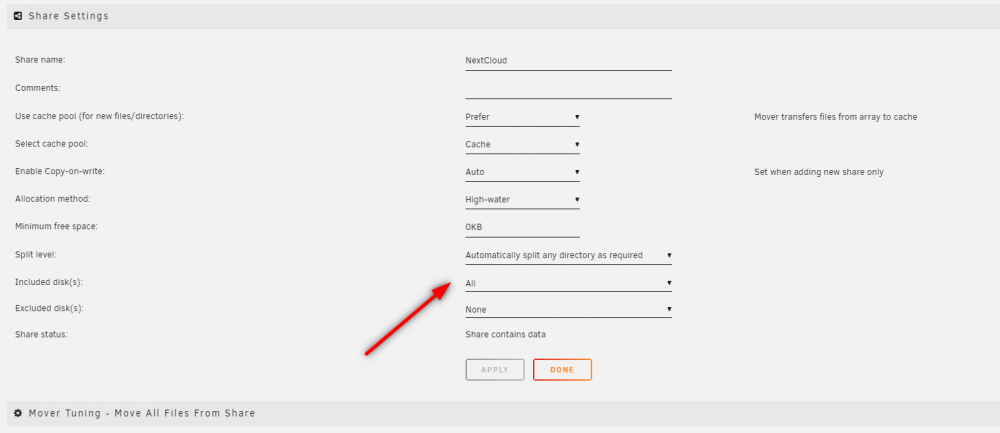
Task: Click the Mover Tuning section title
Action: pos(142,413)
